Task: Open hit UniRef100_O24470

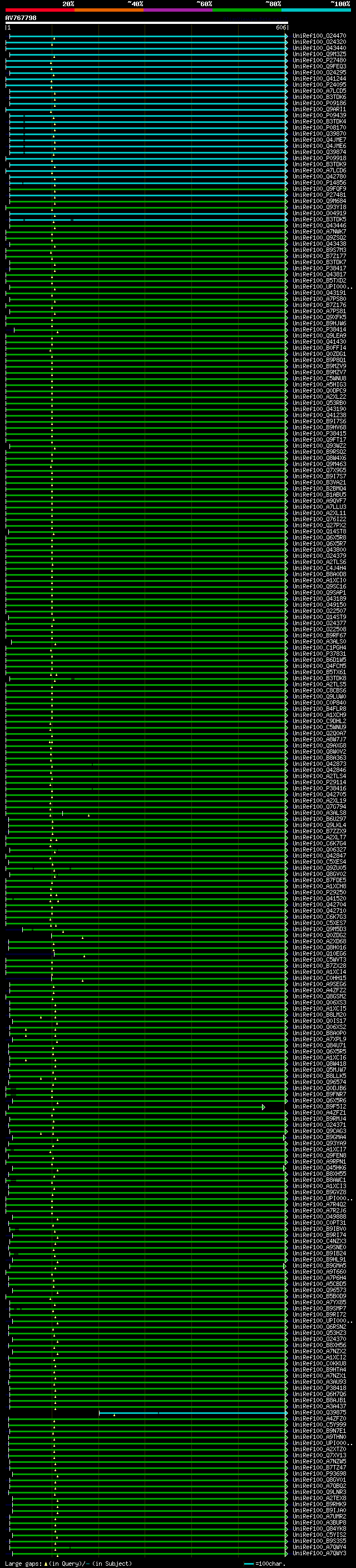Action: [x=319, y=36]
